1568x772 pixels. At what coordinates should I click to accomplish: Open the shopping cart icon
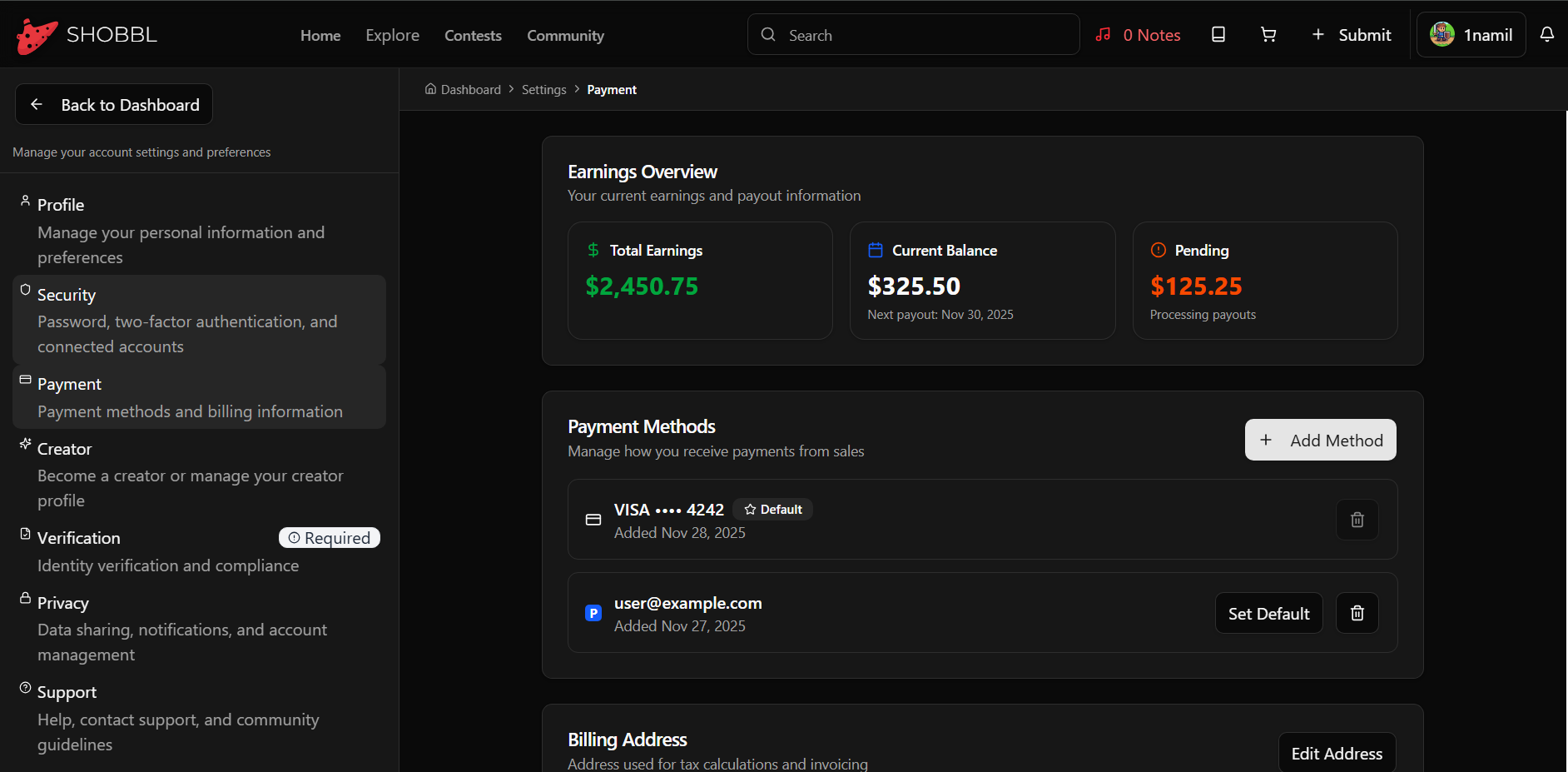click(x=1268, y=35)
